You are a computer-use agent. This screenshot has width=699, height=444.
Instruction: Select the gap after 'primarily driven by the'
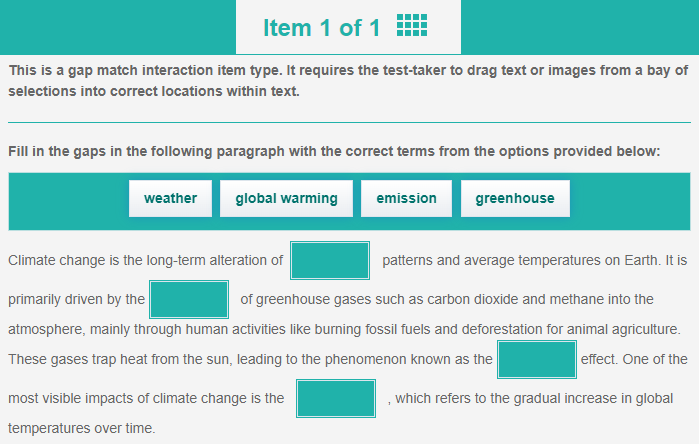189,299
